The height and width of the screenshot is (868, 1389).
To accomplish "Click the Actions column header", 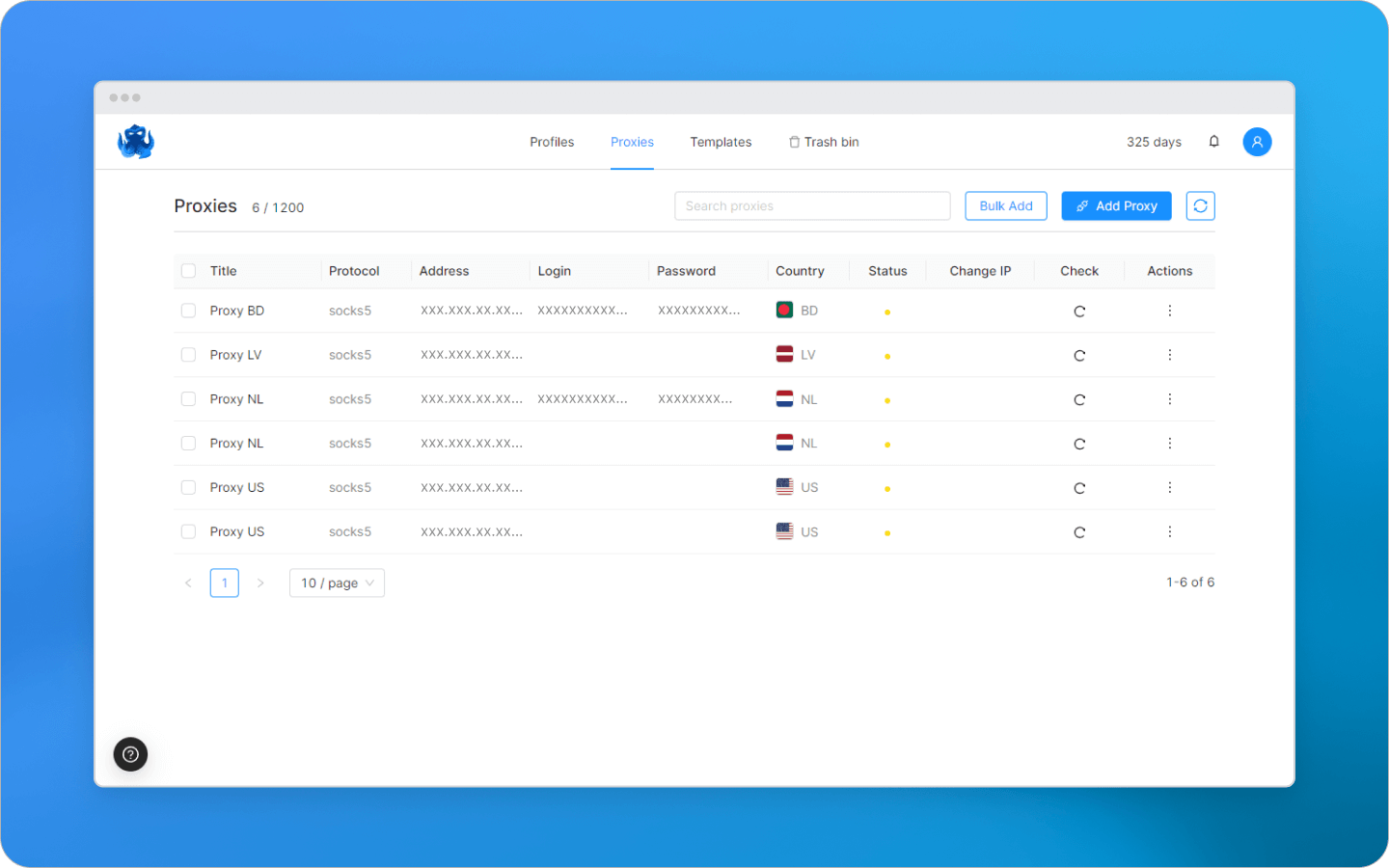I will (x=1169, y=271).
